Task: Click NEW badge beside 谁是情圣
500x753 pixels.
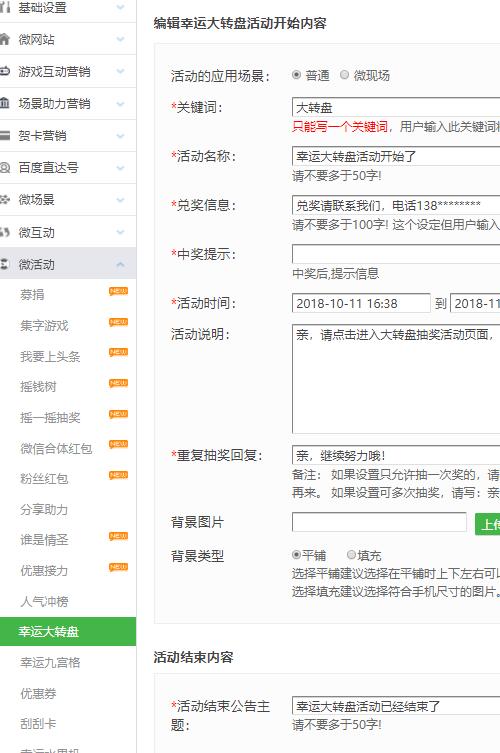Action: tap(118, 536)
